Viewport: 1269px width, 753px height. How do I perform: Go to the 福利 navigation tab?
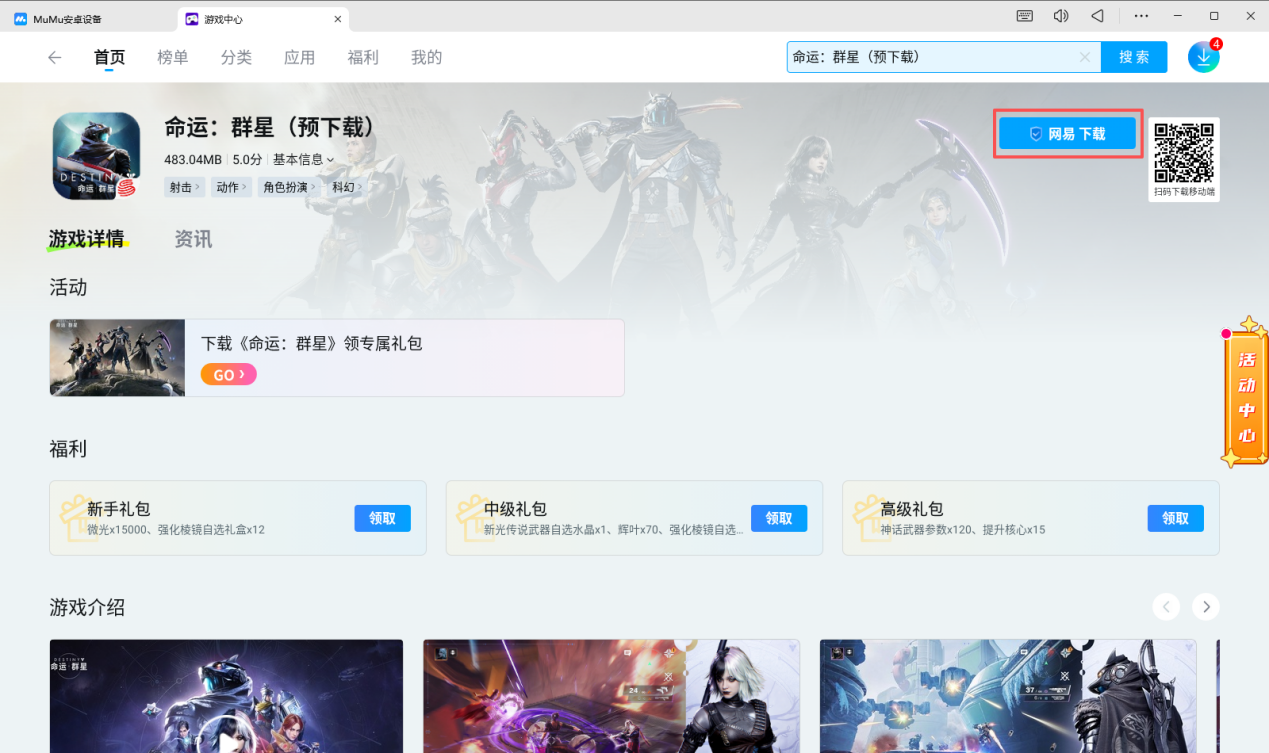coord(363,58)
